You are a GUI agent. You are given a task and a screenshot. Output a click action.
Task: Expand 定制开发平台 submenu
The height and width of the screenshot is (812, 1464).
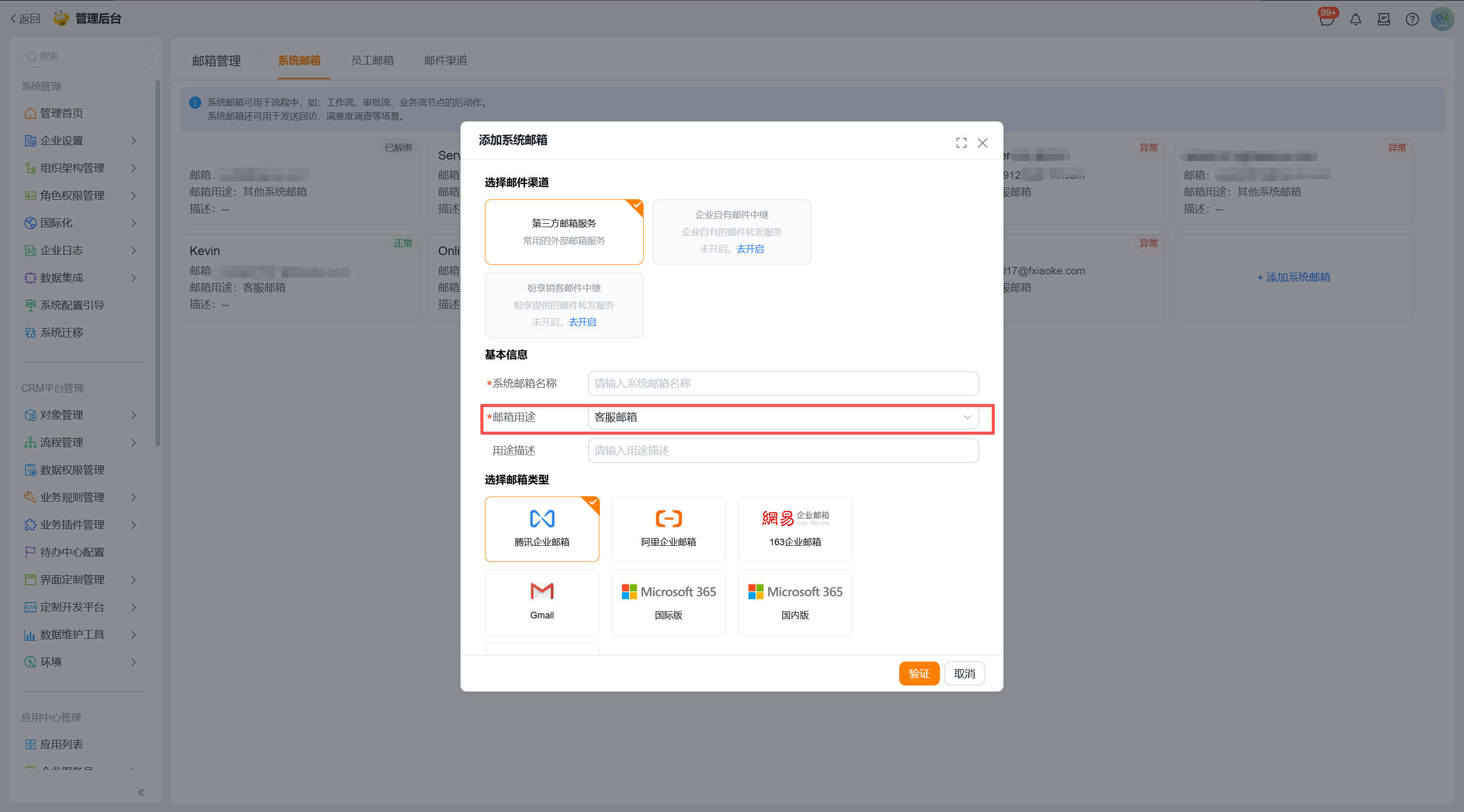134,607
